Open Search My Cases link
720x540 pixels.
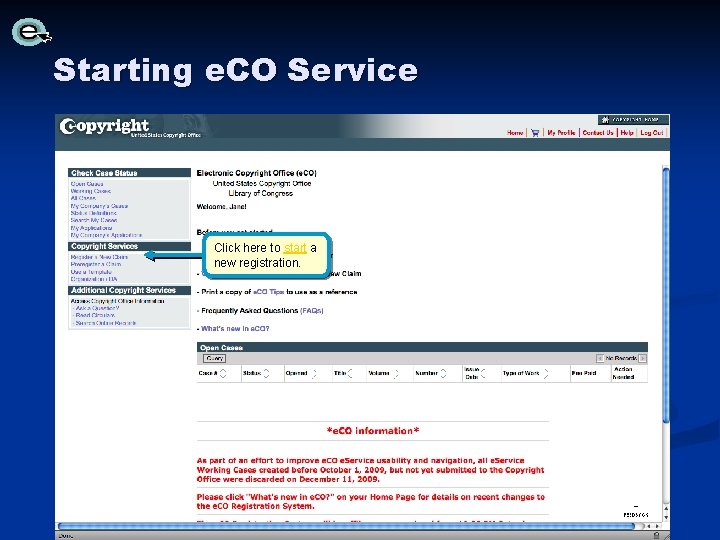coord(94,220)
